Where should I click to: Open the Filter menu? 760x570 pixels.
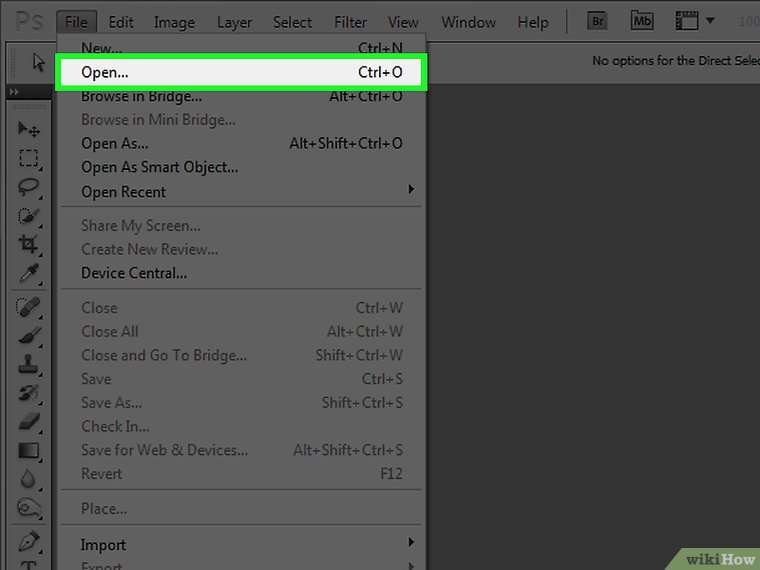350,22
